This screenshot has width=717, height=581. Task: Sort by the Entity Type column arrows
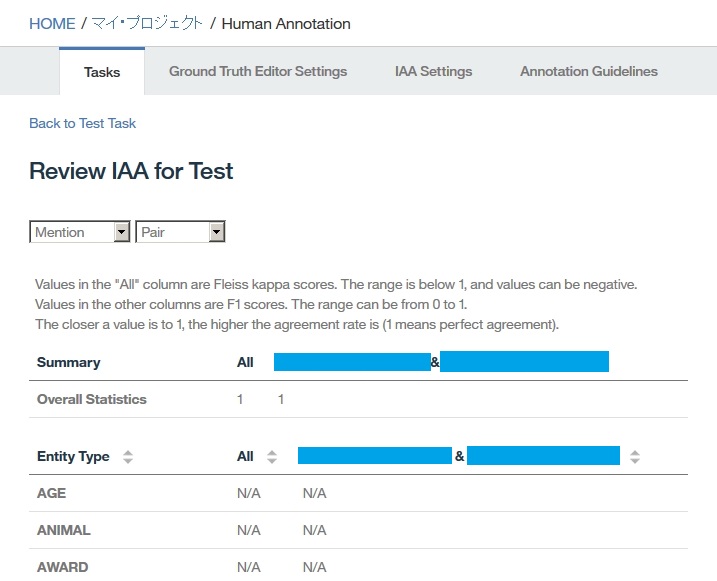coord(127,457)
